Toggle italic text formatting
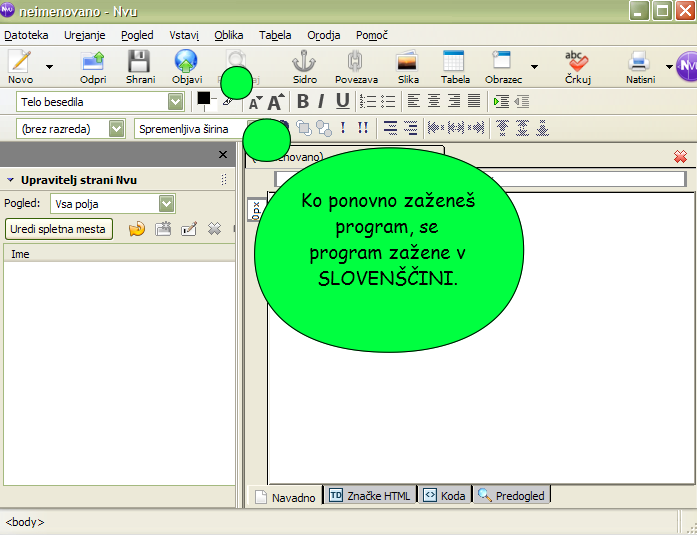Image resolution: width=697 pixels, height=535 pixels. pyautogui.click(x=322, y=101)
